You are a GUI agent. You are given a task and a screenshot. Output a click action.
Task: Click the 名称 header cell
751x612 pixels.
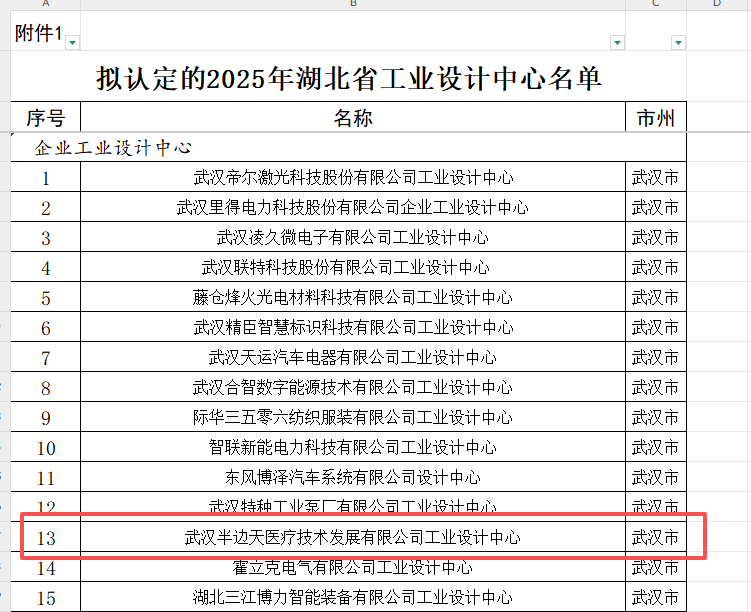[353, 118]
